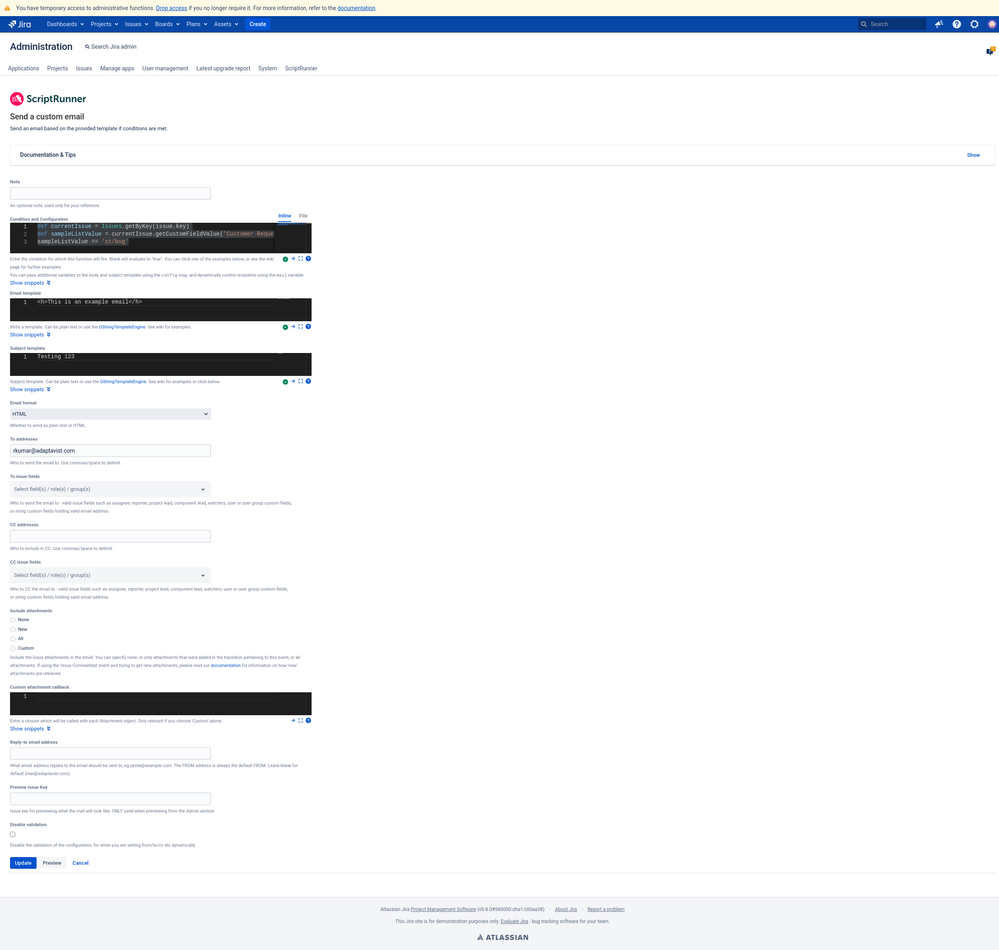This screenshot has height=950, width=999.
Task: Run validation check on the Subject template script
Action: 285,381
